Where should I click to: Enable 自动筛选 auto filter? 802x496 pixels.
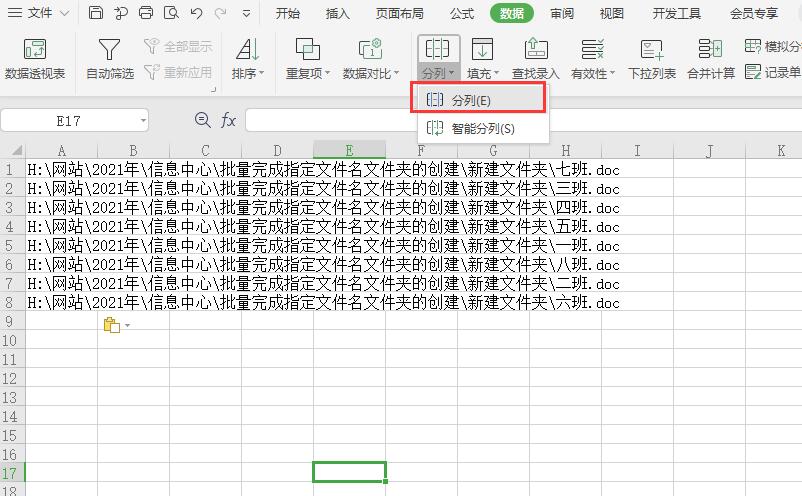click(109, 52)
